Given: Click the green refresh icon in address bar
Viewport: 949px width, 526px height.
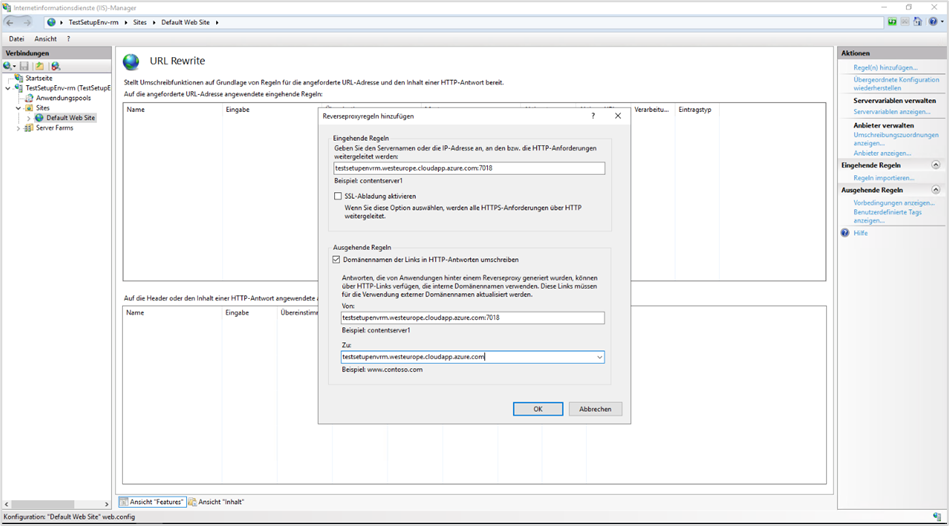Looking at the screenshot, I should [x=891, y=22].
